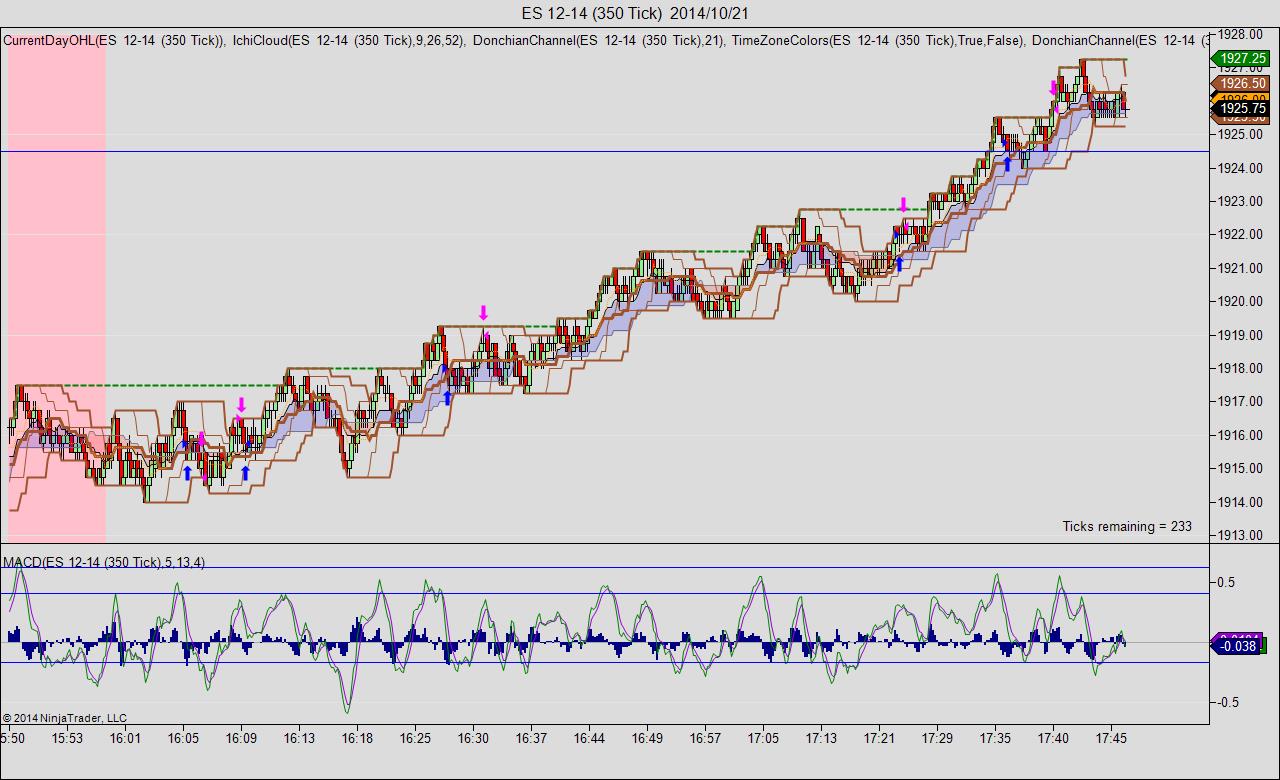Viewport: 1280px width, 780px height.
Task: Click the 15:53 time axis label
Action: pos(67,738)
